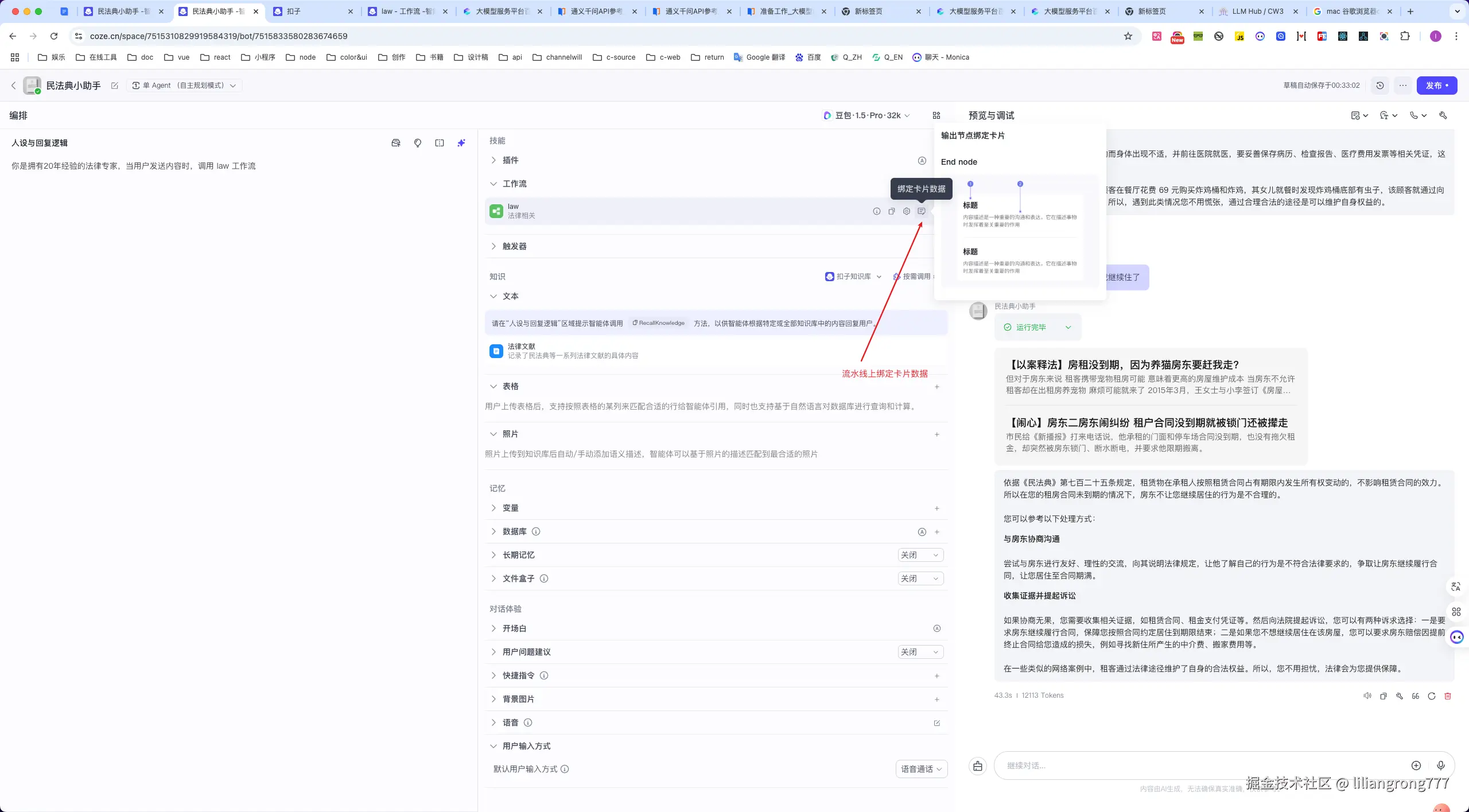Image resolution: width=1469 pixels, height=812 pixels.
Task: Open the 豆包 1.5 Pro 32k model dropdown
Action: click(x=866, y=115)
